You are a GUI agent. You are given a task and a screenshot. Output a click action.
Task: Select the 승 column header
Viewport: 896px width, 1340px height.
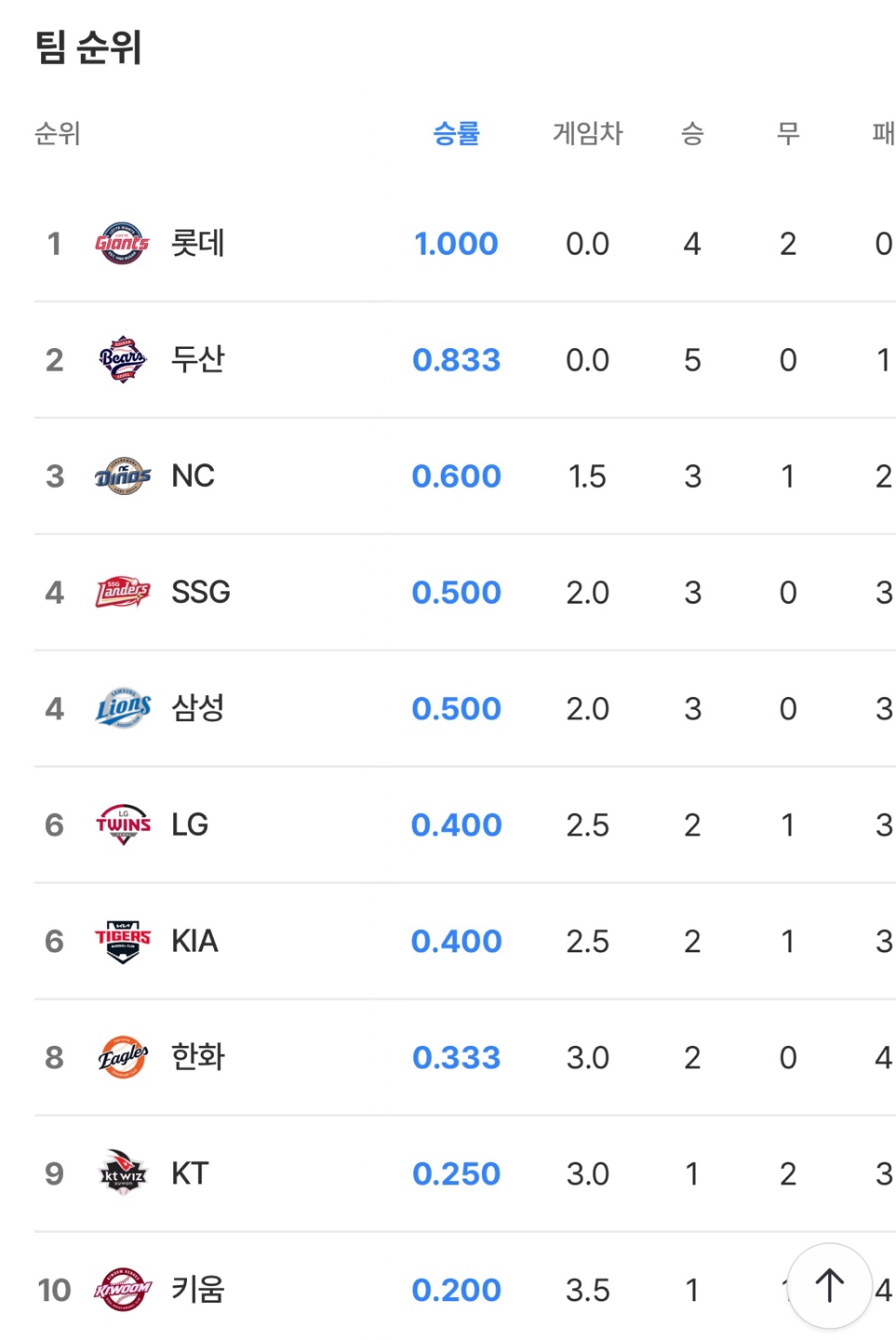(692, 134)
